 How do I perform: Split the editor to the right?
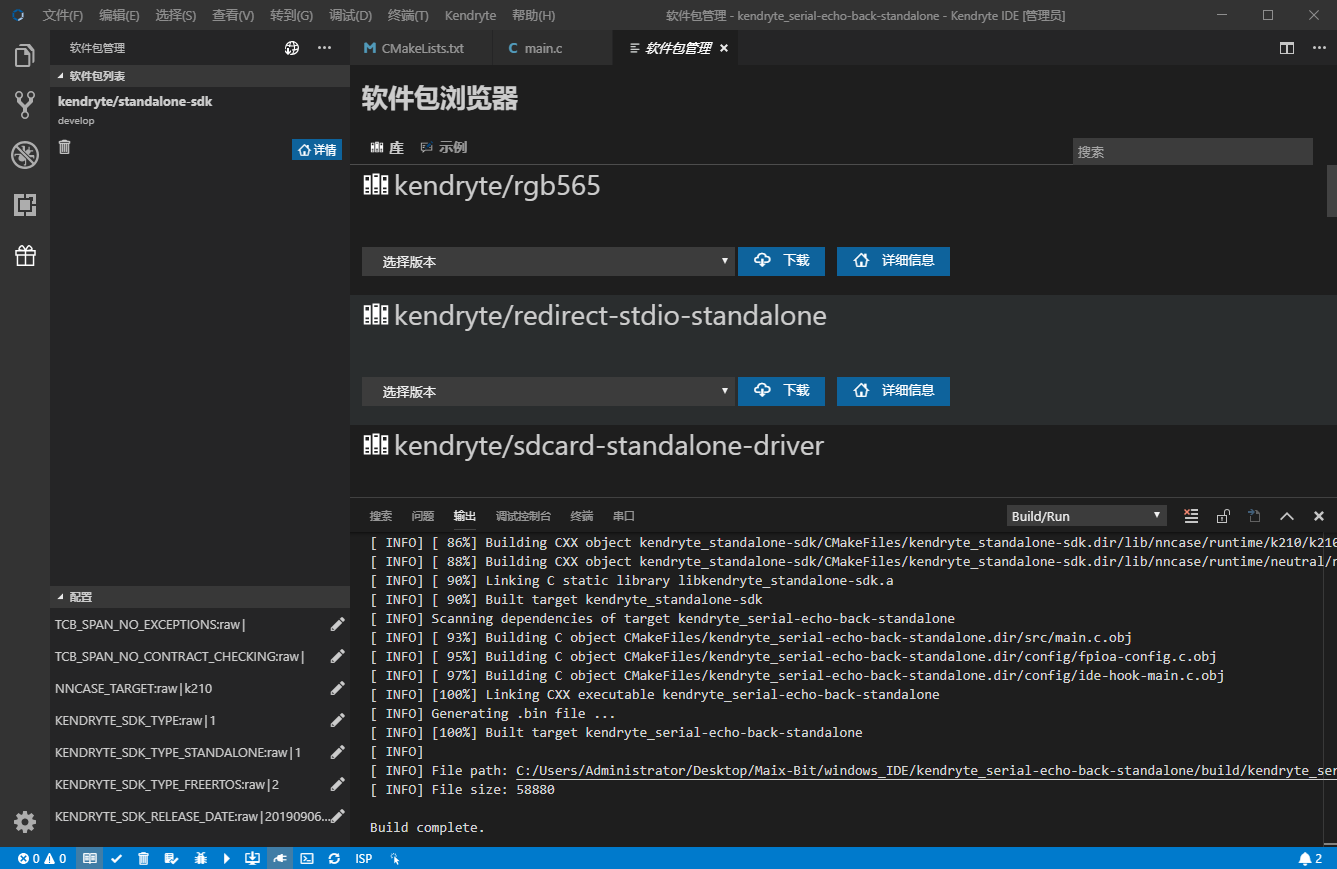pyautogui.click(x=1287, y=48)
